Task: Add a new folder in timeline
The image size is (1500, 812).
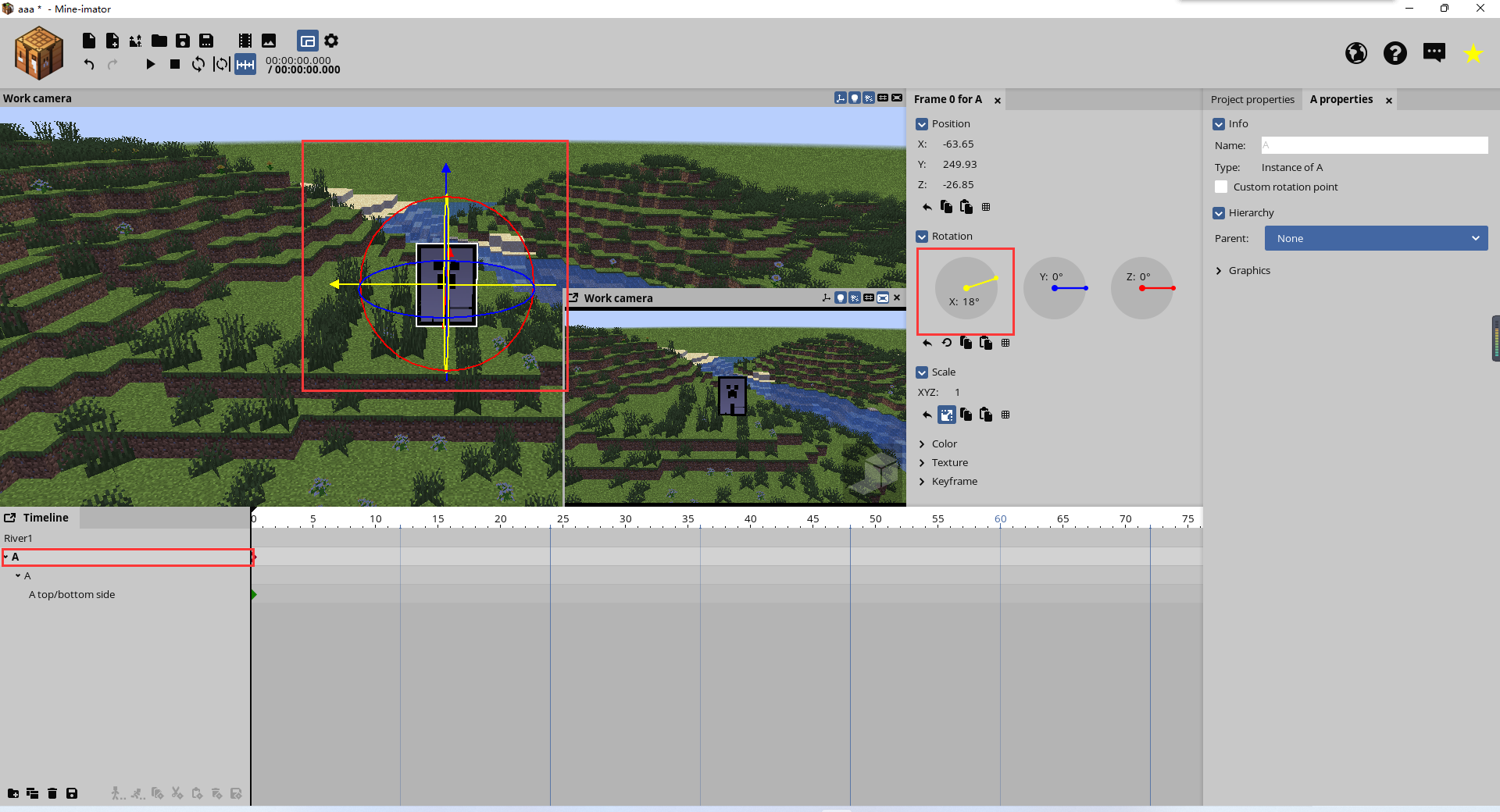Action: pyautogui.click(x=13, y=793)
